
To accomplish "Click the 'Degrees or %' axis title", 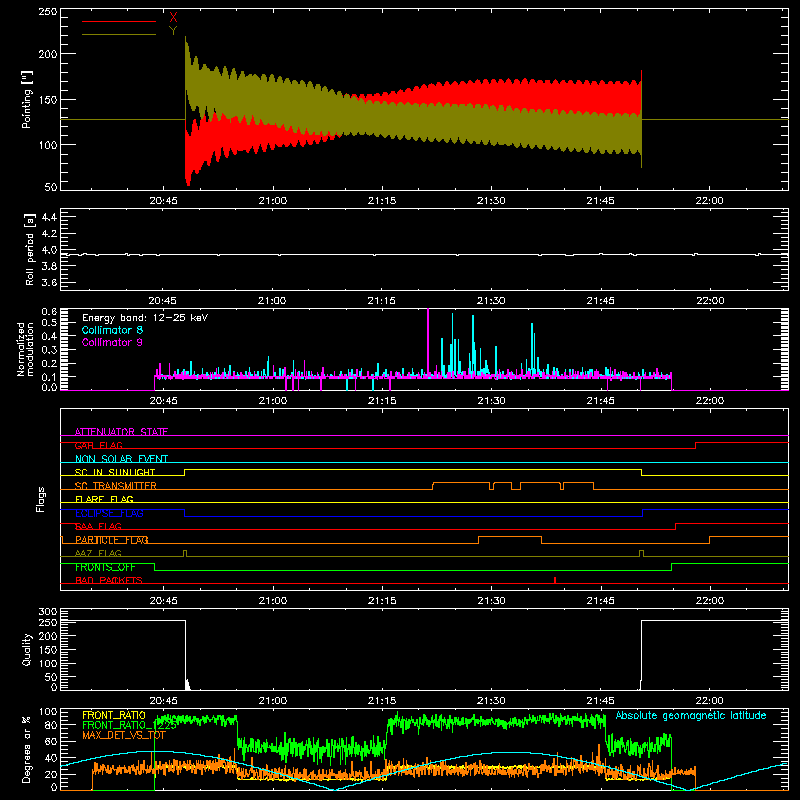I will click(27, 750).
